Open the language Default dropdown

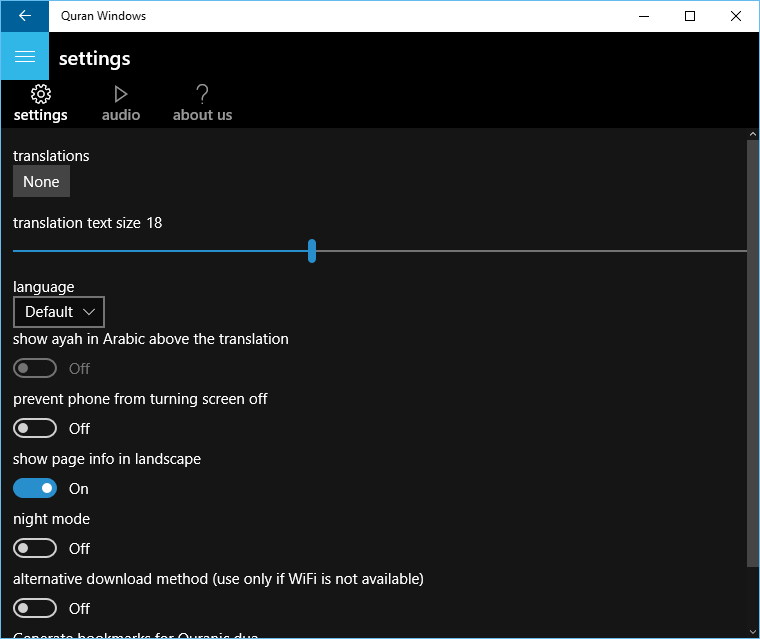pos(59,312)
